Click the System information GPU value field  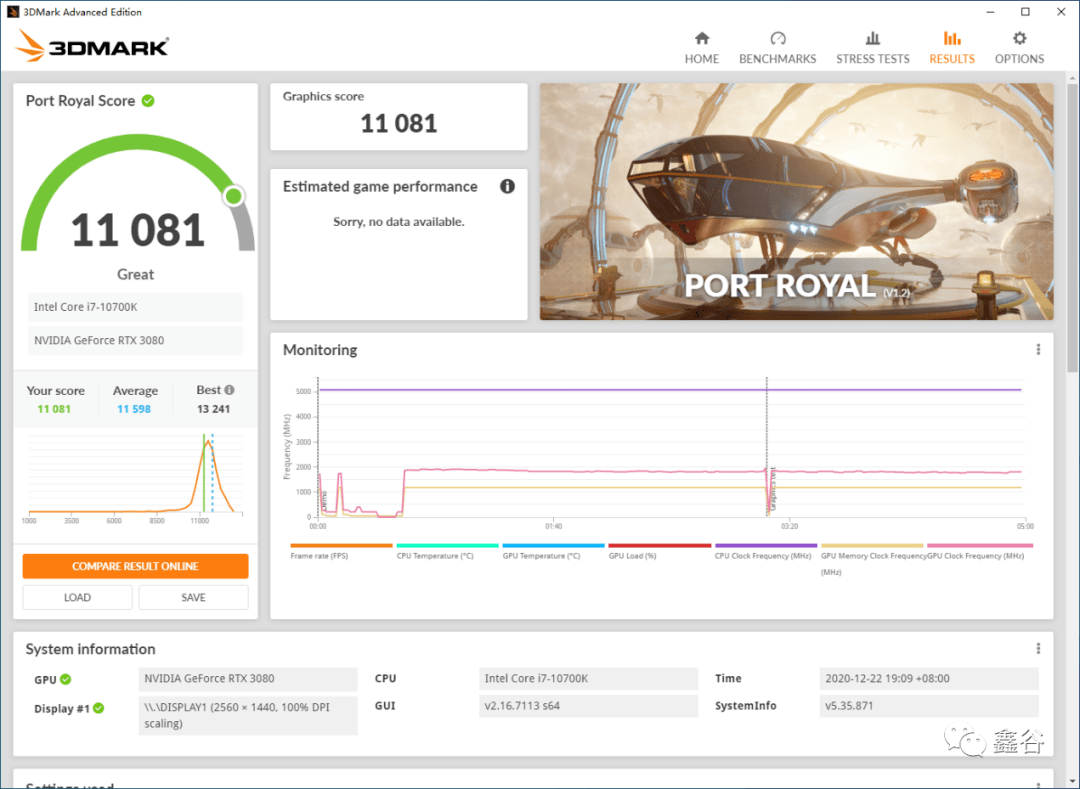pyautogui.click(x=248, y=678)
